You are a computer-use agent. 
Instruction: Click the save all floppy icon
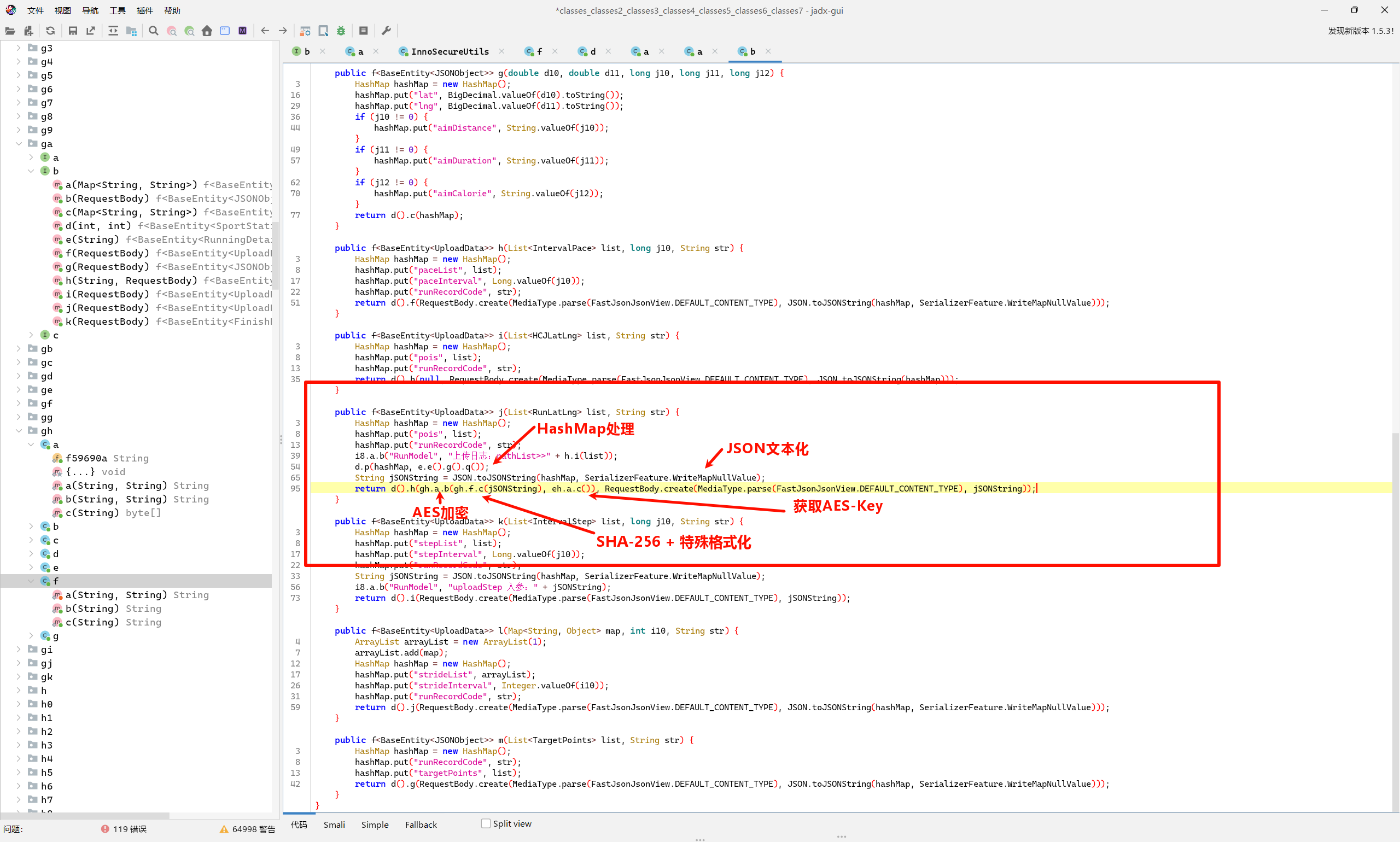[73, 31]
